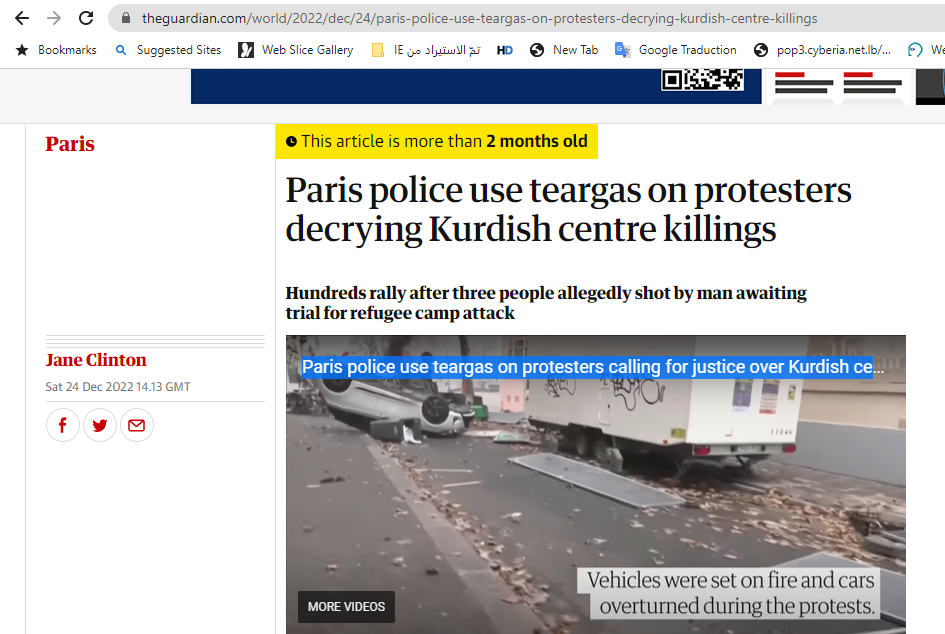Click the Paris section link
The width and height of the screenshot is (945, 634).
(70, 144)
